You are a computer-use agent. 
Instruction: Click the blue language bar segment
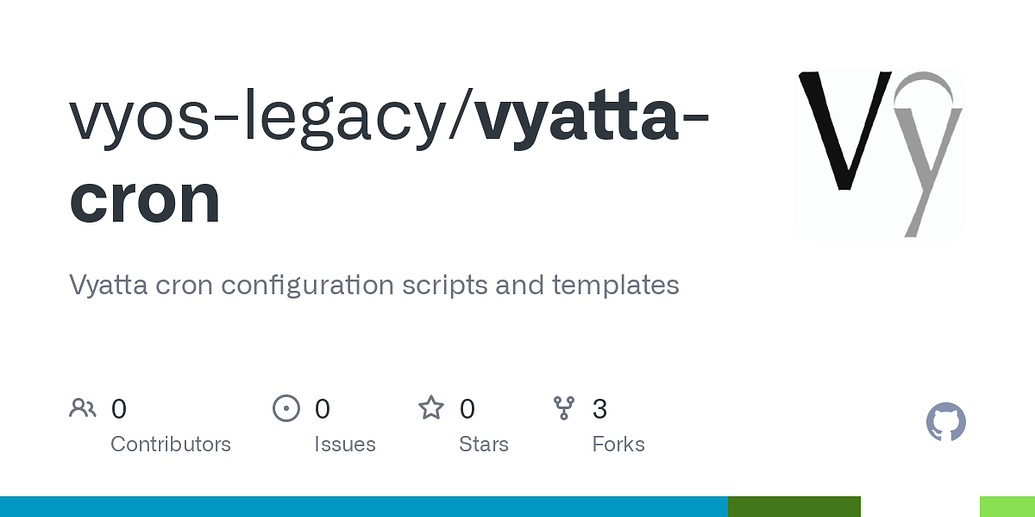click(364, 506)
